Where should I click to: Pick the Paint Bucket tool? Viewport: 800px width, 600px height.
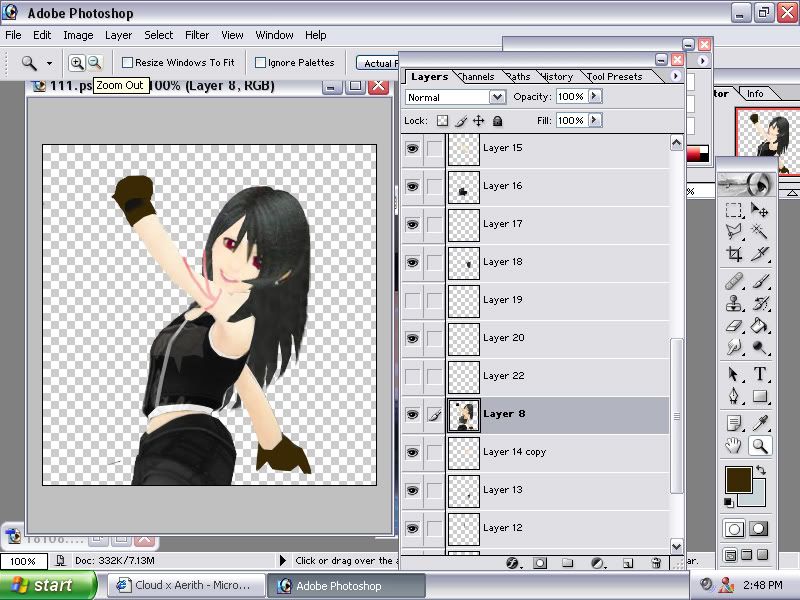point(760,325)
